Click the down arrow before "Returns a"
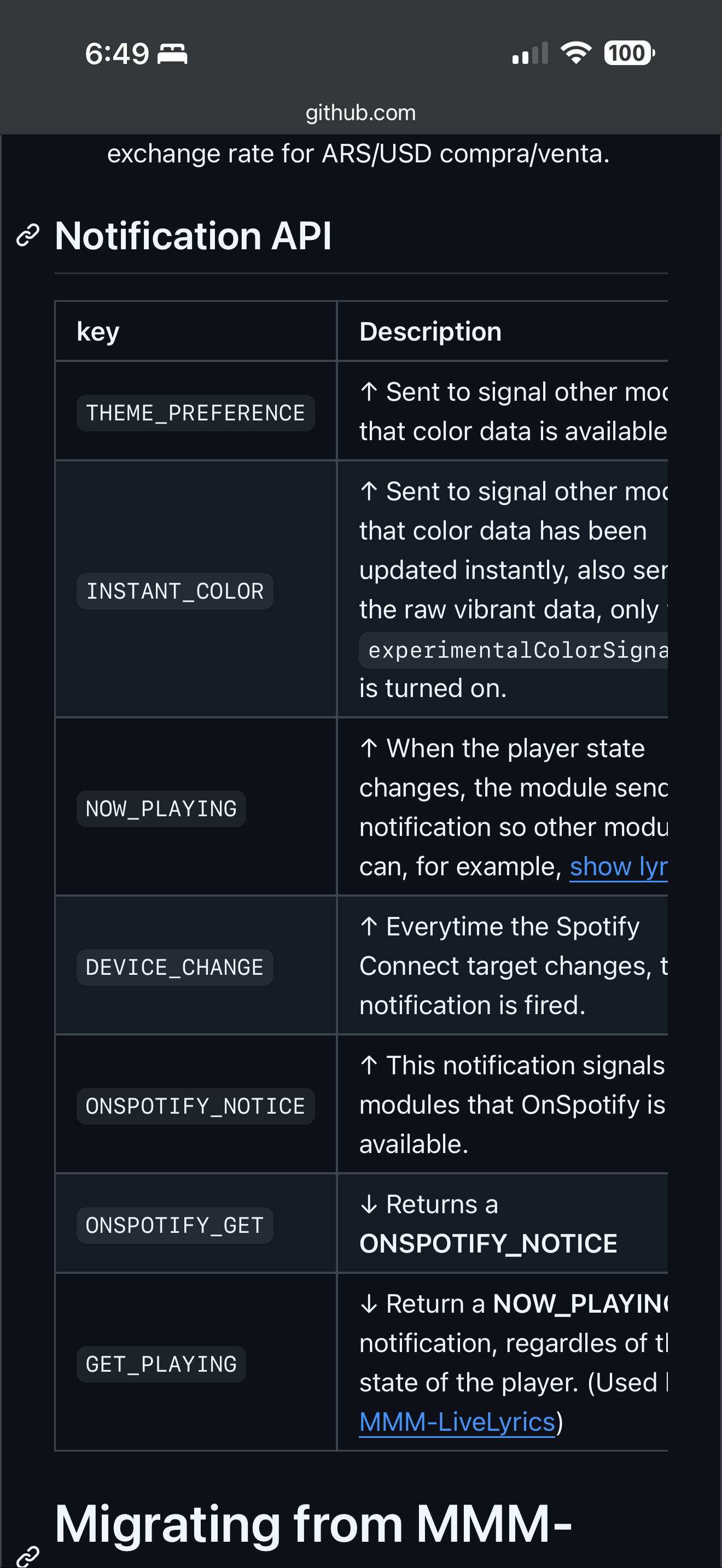This screenshot has width=722, height=1568. pyautogui.click(x=369, y=1204)
